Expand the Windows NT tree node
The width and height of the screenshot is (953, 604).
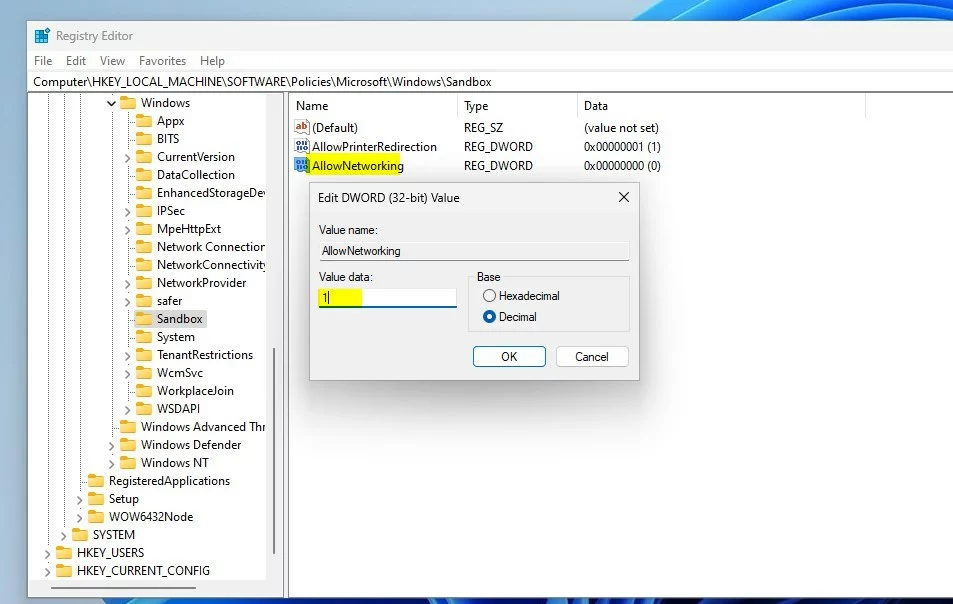111,464
